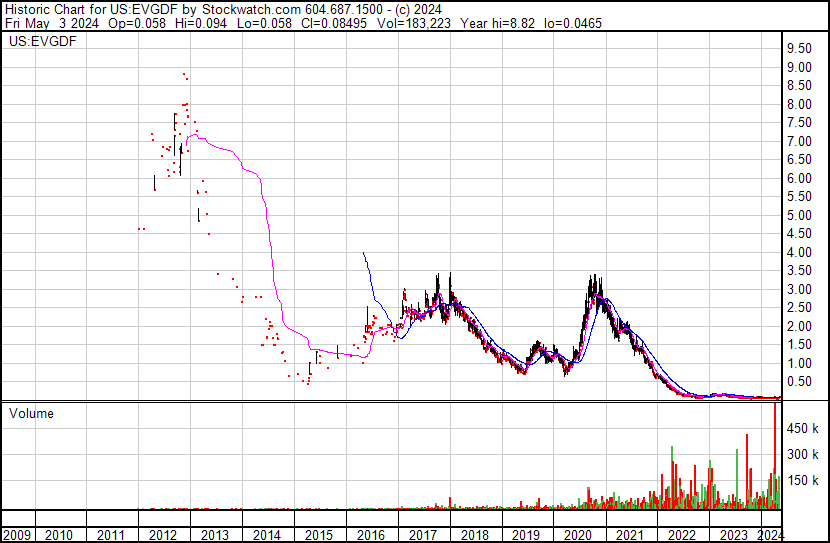The image size is (830, 543).
Task: Click the 2012 year label on time axis
Action: (163, 535)
